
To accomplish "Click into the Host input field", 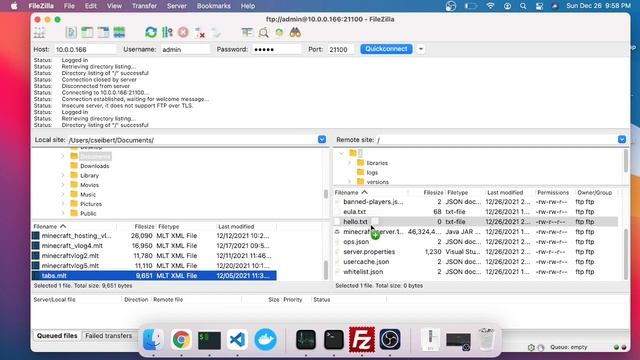I will tap(85, 49).
